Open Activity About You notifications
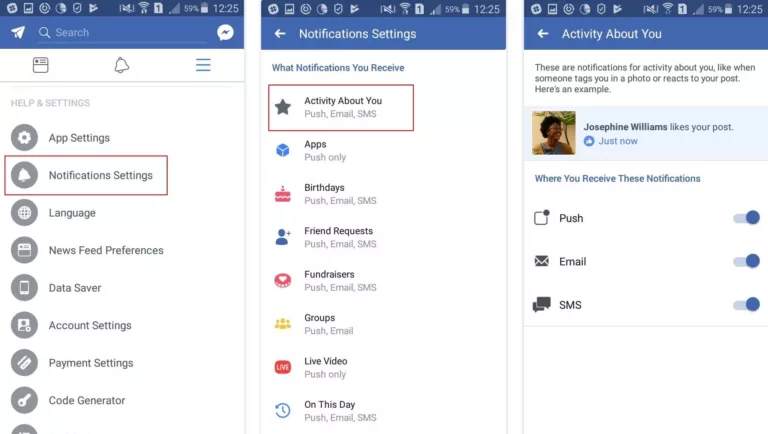 (x=341, y=107)
